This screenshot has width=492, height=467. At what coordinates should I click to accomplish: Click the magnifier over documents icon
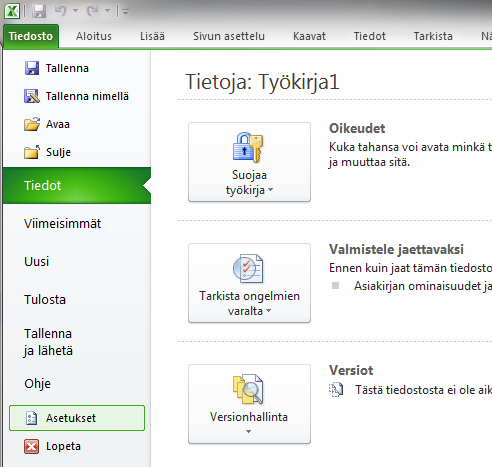coord(248,389)
